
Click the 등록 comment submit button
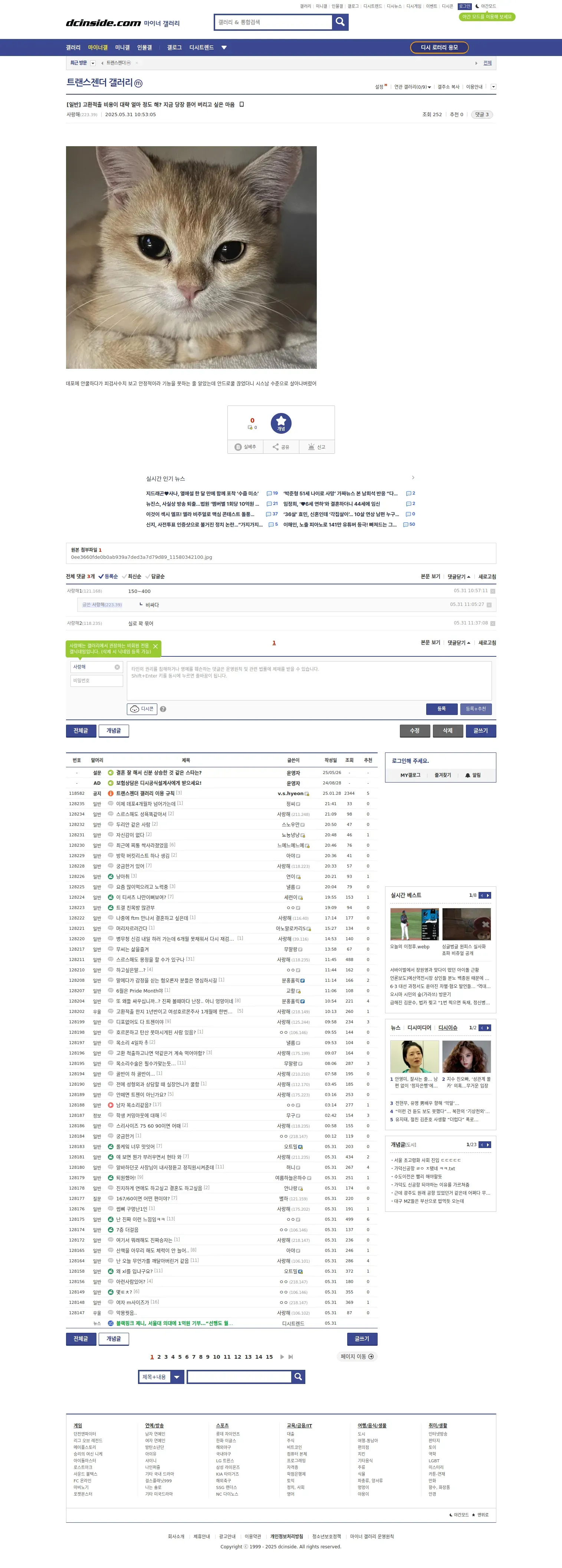click(441, 709)
